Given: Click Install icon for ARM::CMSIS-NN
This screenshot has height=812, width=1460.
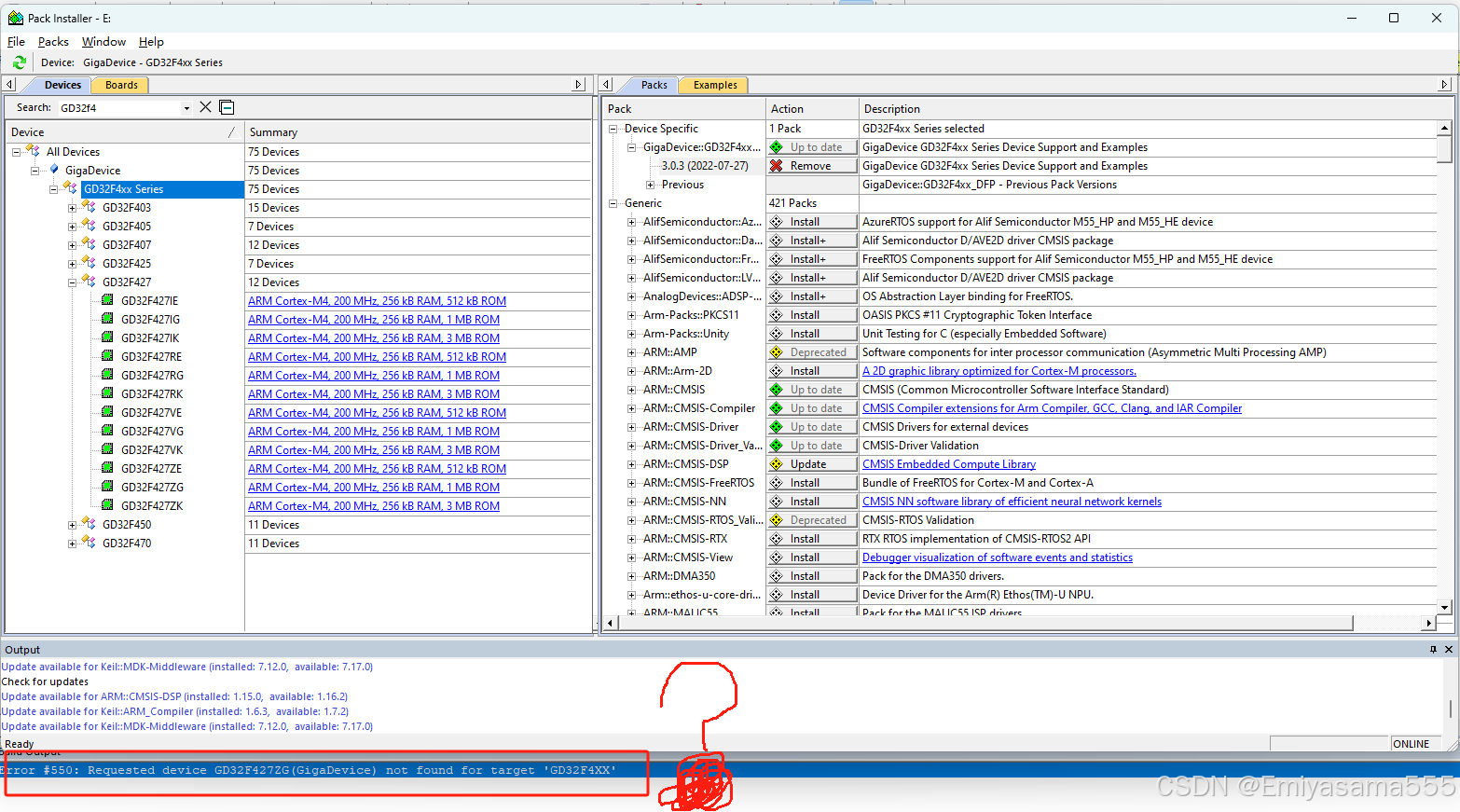Looking at the screenshot, I should coord(777,502).
